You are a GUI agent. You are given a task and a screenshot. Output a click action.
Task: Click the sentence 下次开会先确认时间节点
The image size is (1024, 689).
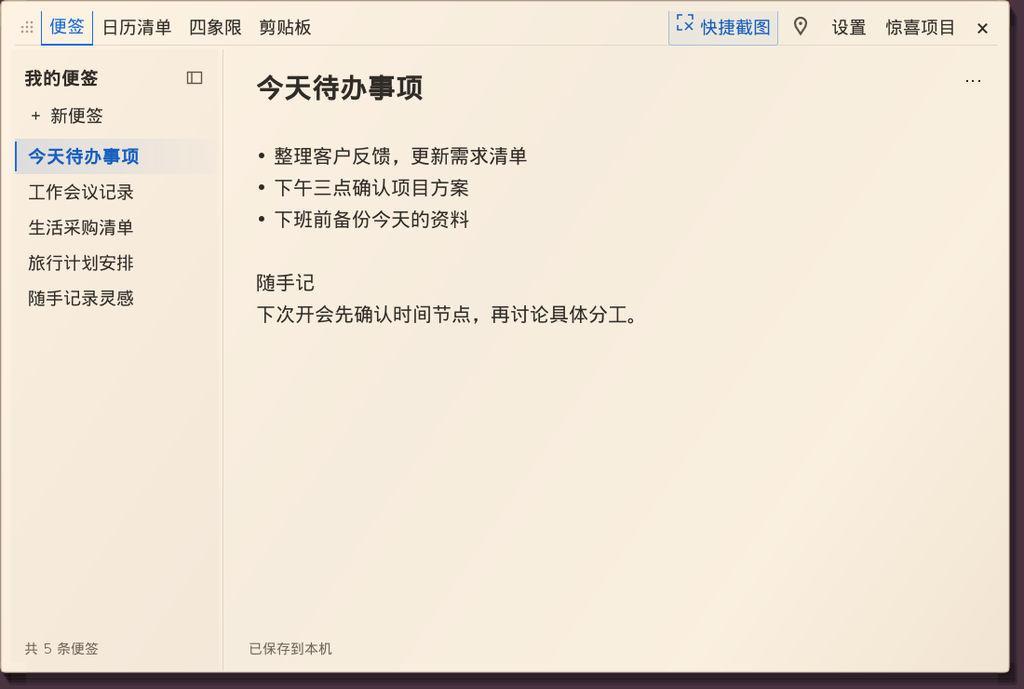(x=364, y=315)
